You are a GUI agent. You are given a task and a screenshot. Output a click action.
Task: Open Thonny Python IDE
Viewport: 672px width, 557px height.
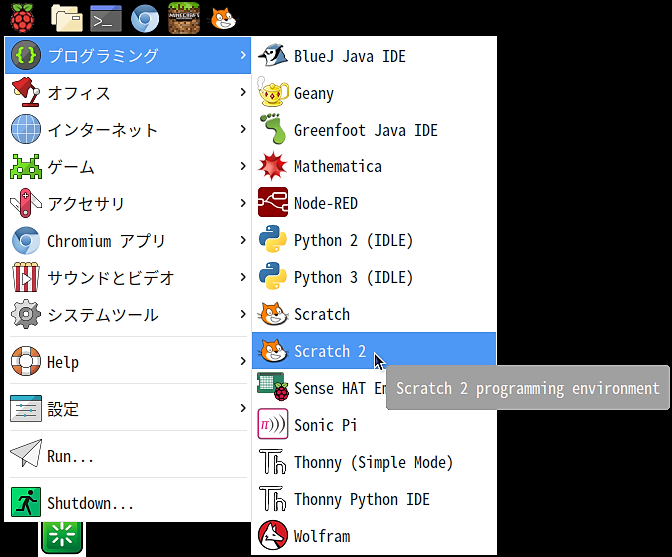374,499
